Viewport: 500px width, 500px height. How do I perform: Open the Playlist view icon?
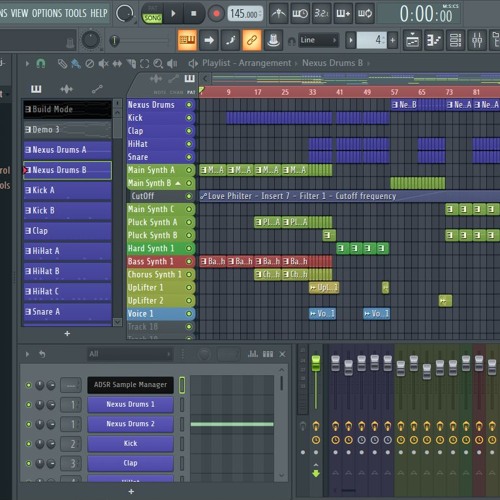pos(412,40)
